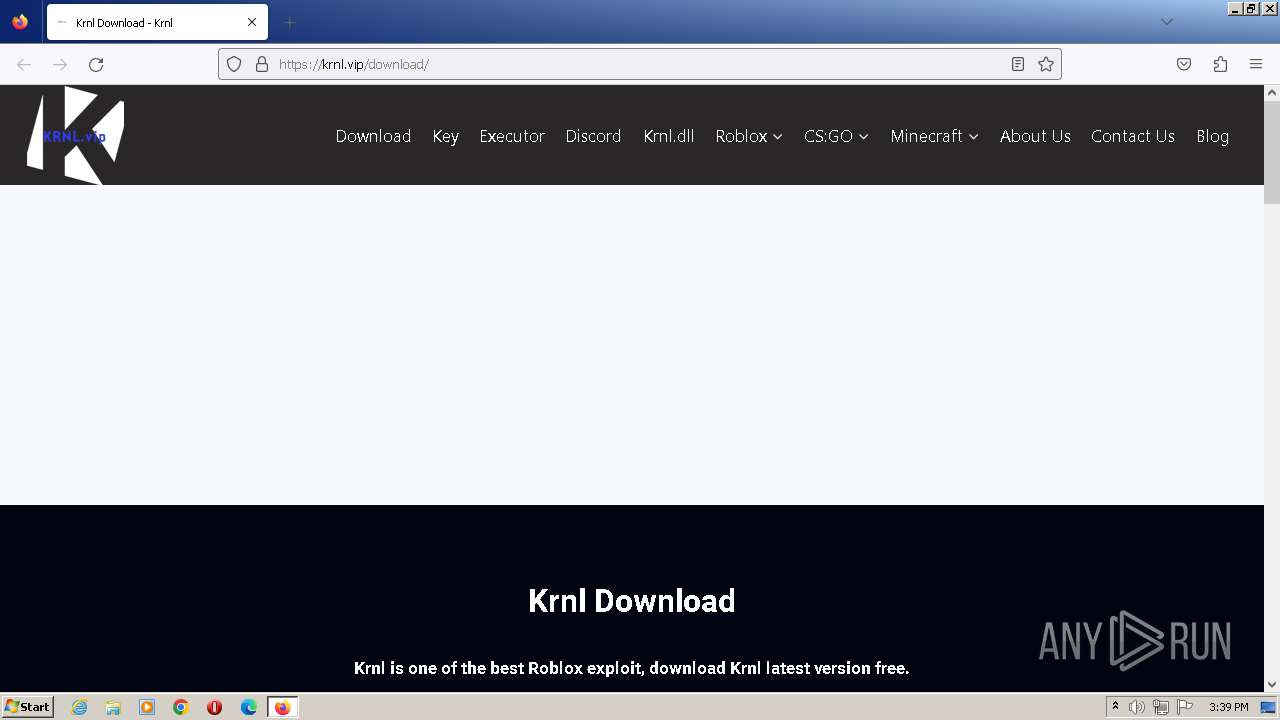Click the site security padlock icon
The height and width of the screenshot is (720, 1280).
click(262, 64)
